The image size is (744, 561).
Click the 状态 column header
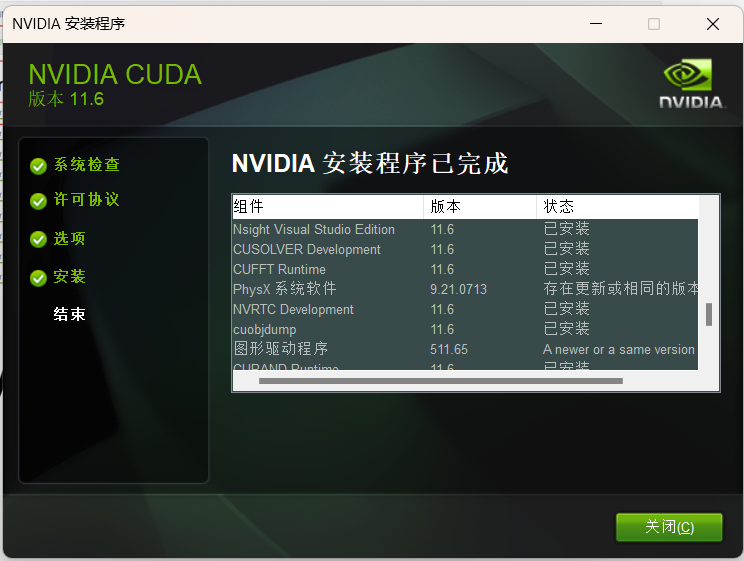[x=618, y=206]
